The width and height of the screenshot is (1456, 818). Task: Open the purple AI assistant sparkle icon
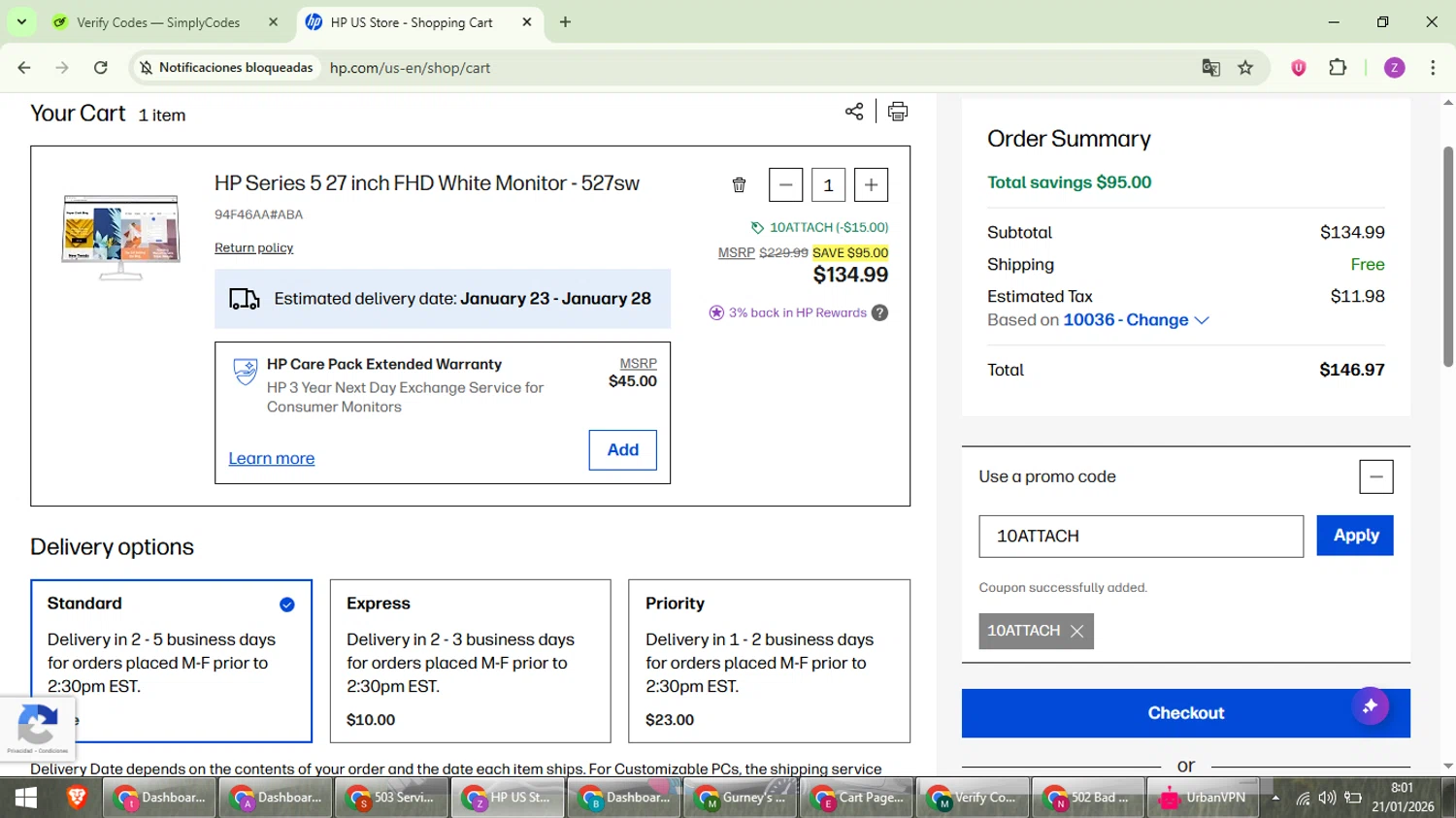click(x=1370, y=706)
